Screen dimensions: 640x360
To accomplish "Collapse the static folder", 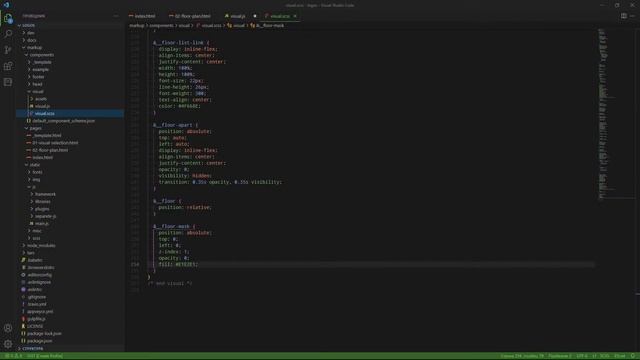I will pyautogui.click(x=35, y=165).
